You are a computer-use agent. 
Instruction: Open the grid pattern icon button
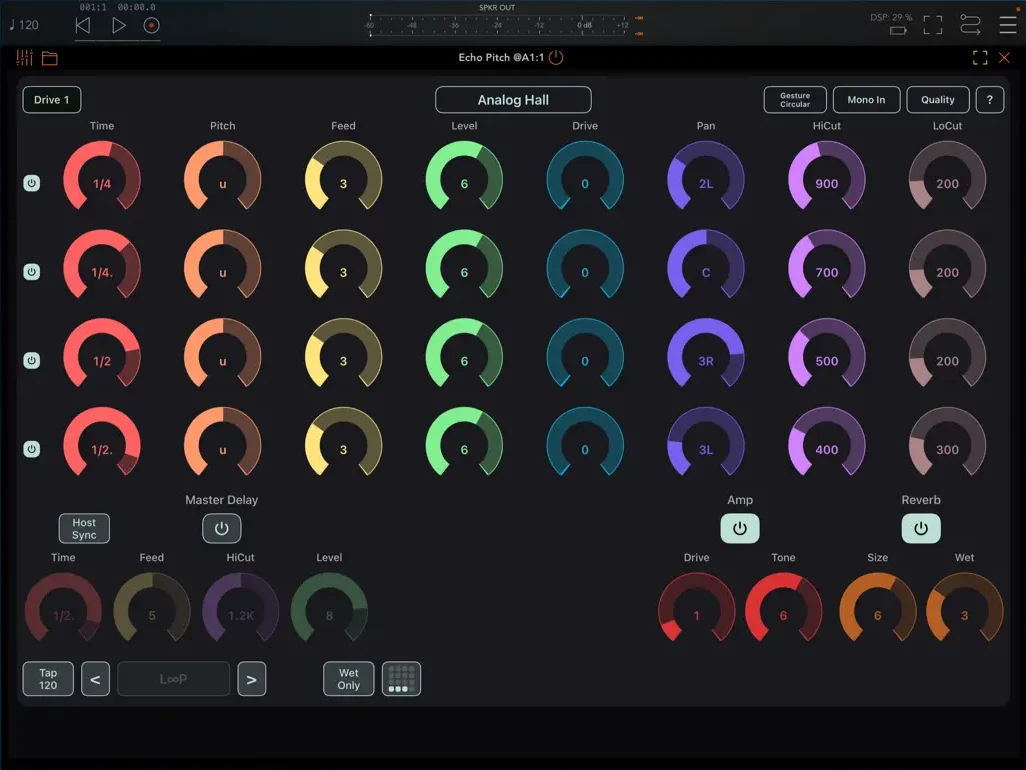401,679
